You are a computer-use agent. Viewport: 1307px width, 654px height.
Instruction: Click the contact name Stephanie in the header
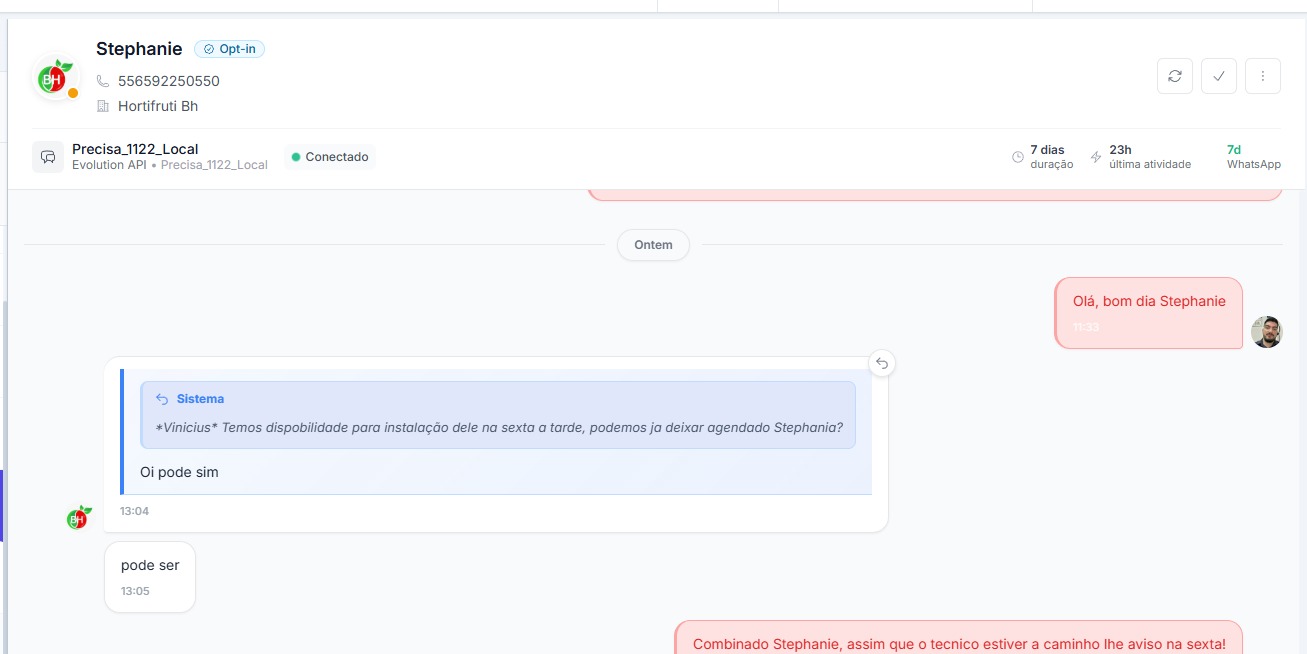pyautogui.click(x=139, y=49)
